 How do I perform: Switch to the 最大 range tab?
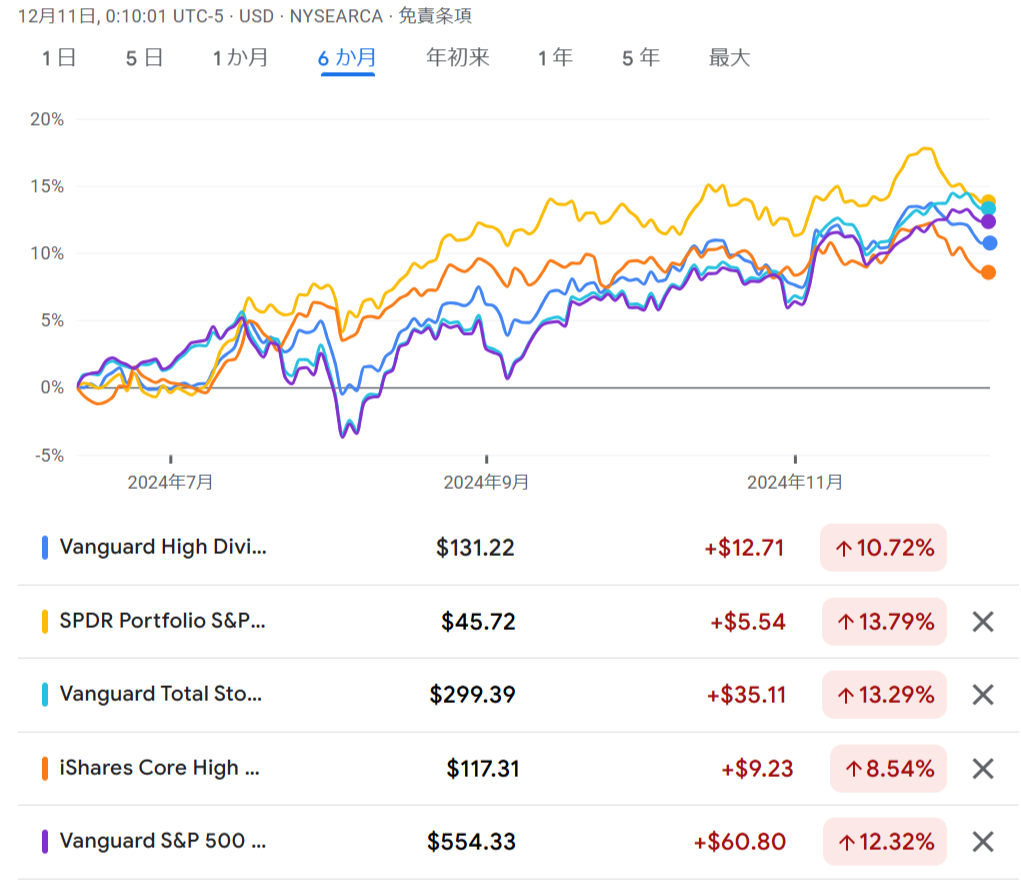point(729,58)
